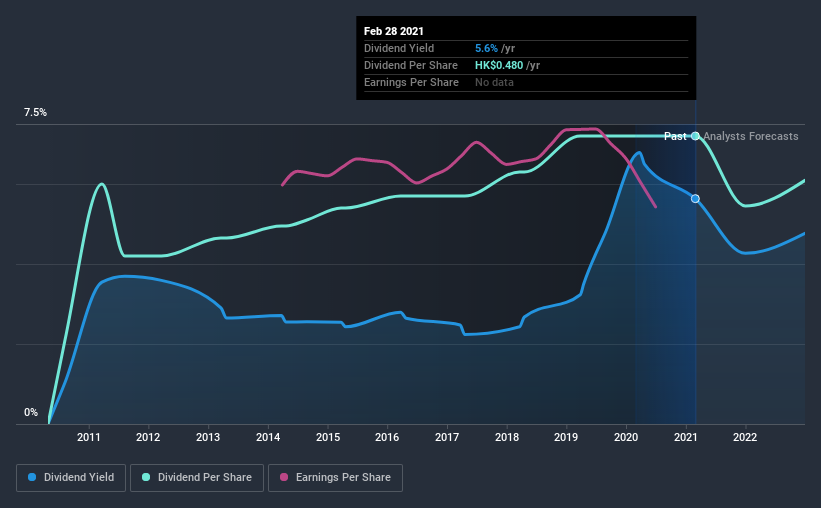Image resolution: width=821 pixels, height=508 pixels.
Task: Select the Dividend Yield marker at Feb 2021
Action: click(x=695, y=198)
